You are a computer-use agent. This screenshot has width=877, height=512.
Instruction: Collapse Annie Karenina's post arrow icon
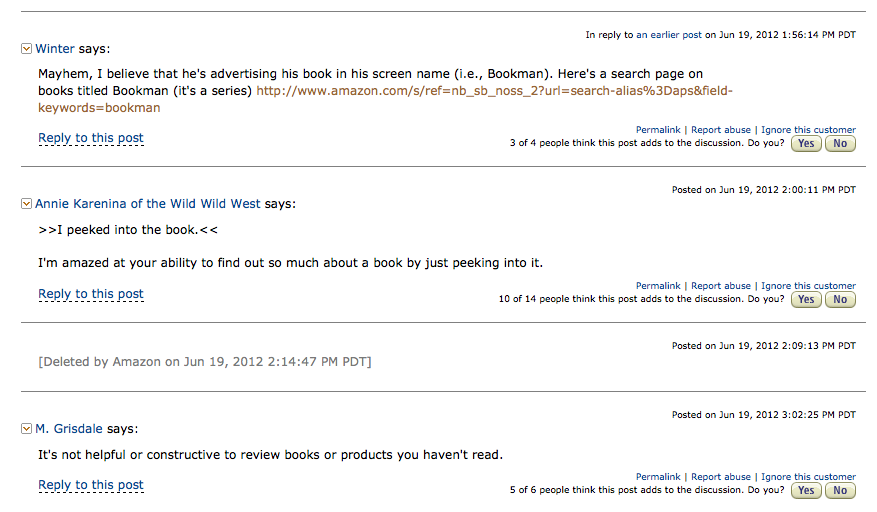[26, 204]
